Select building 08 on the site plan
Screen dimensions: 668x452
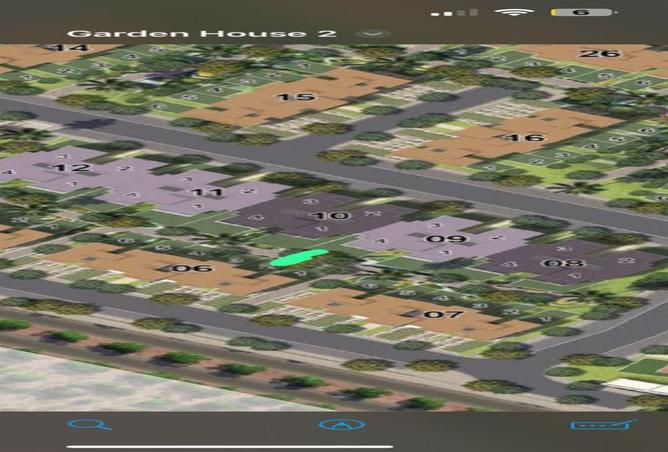[561, 263]
